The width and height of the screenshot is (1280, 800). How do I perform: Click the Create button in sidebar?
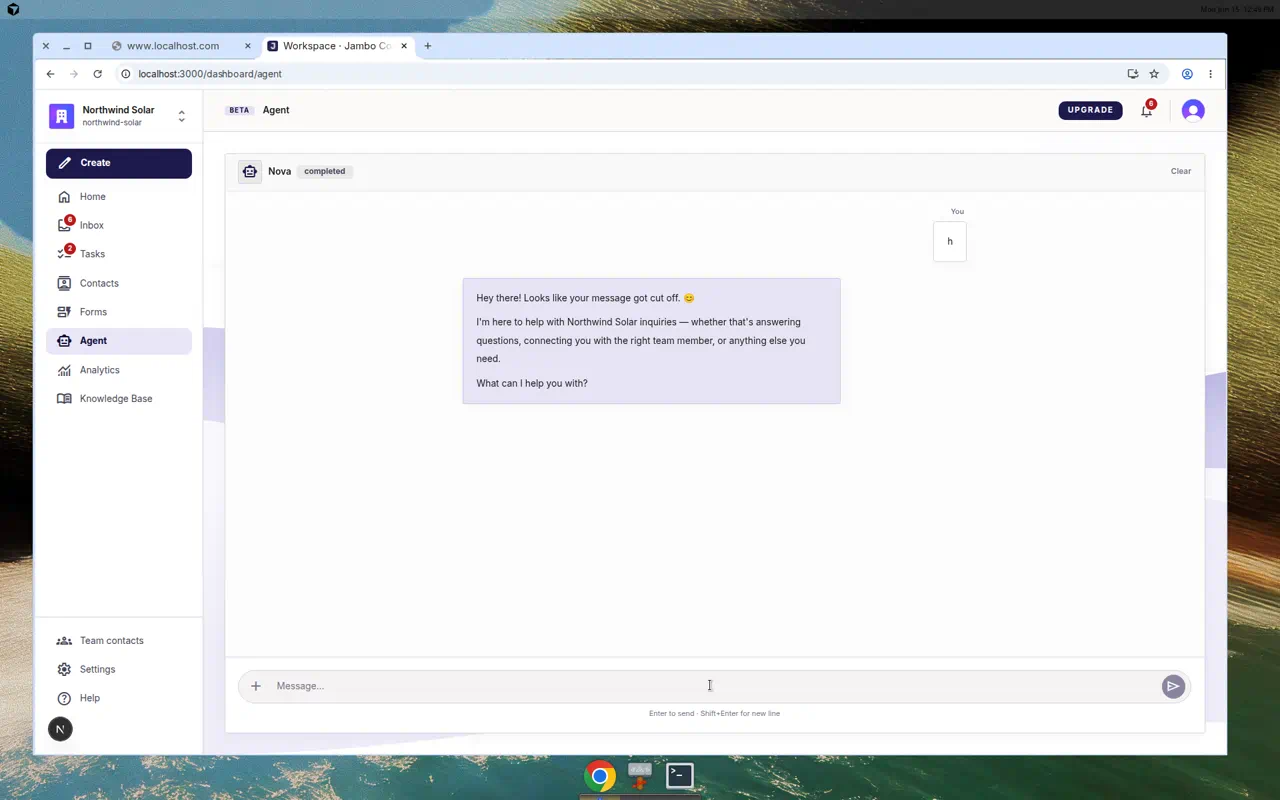[x=119, y=163]
